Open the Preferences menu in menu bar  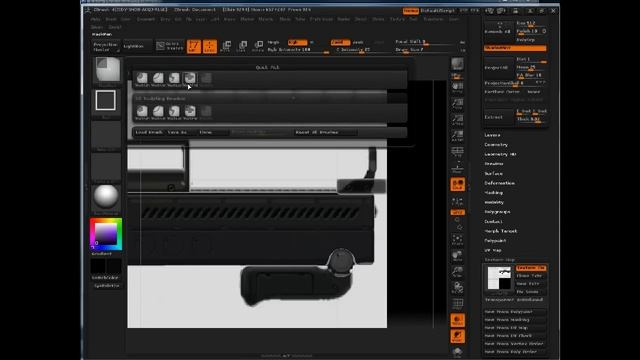(x=321, y=19)
